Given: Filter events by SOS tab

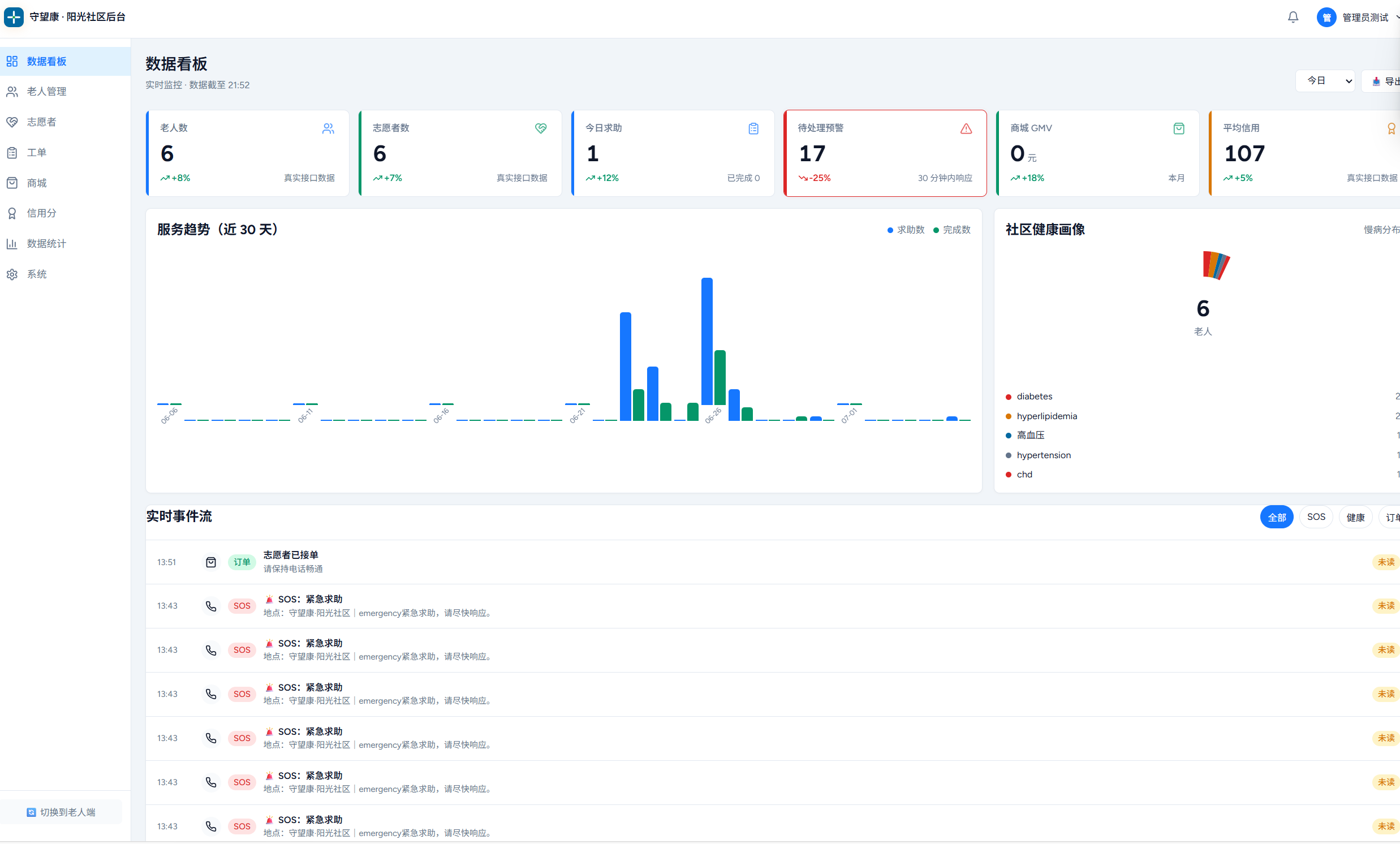Looking at the screenshot, I should pos(1315,517).
